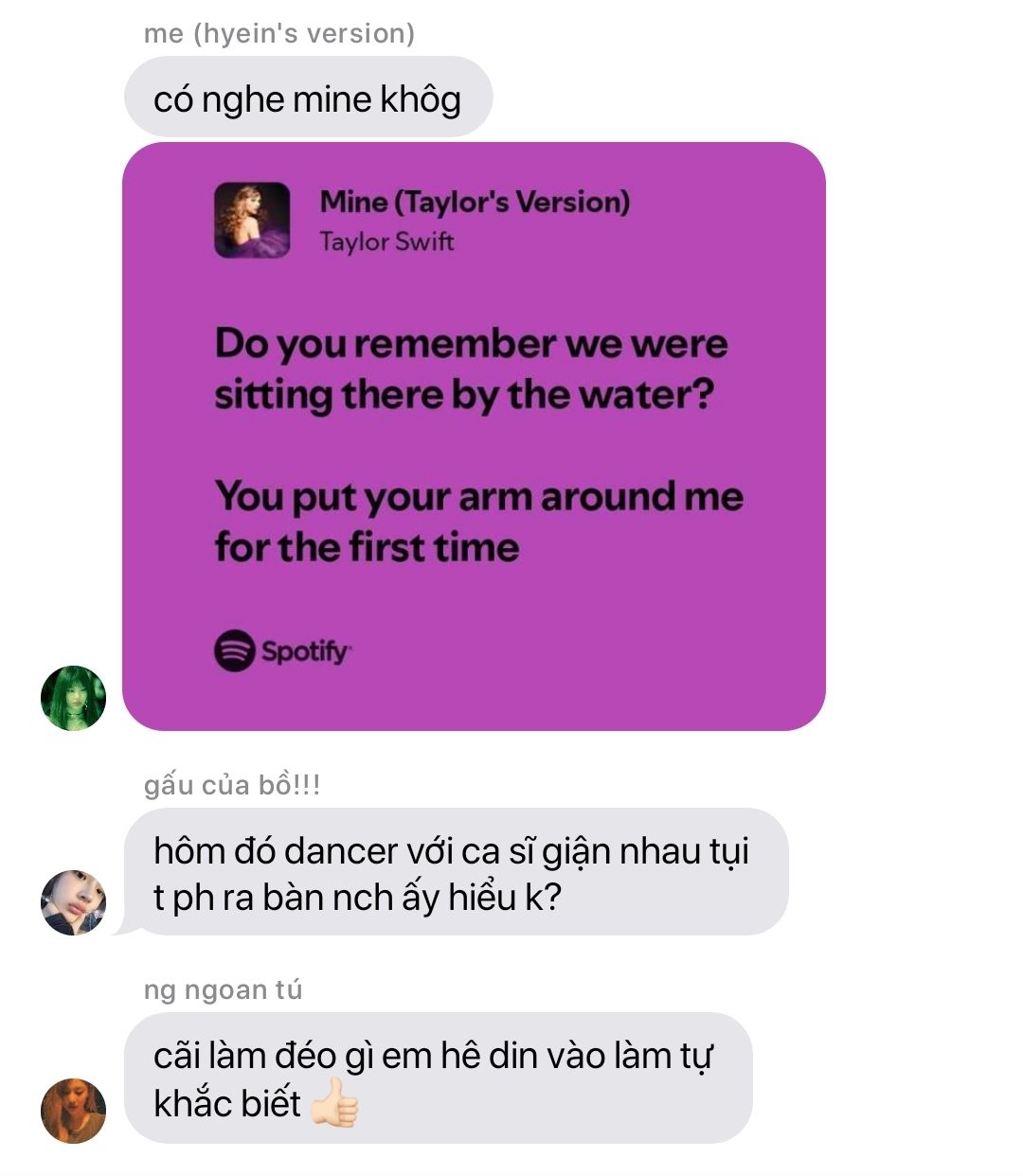
Task: Click the Spotify logo on shared card
Action: (x=234, y=650)
